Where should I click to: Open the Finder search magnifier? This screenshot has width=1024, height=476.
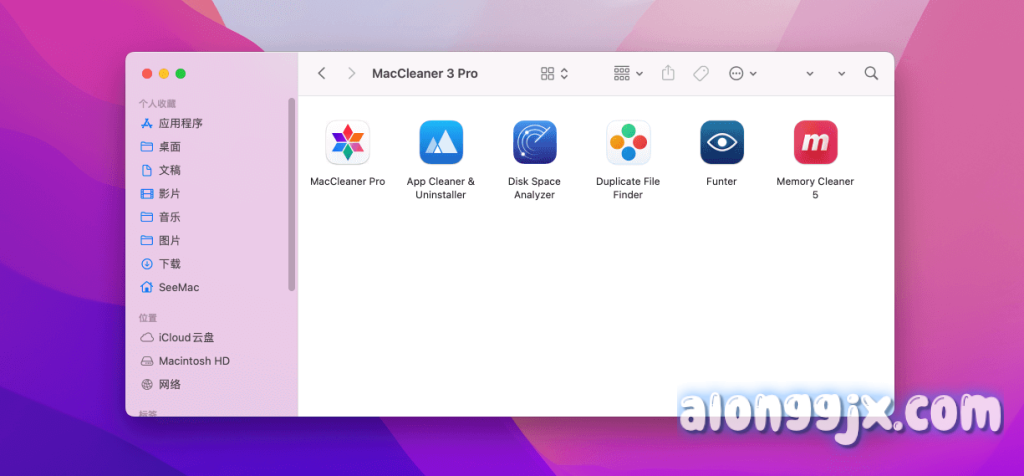coord(871,74)
